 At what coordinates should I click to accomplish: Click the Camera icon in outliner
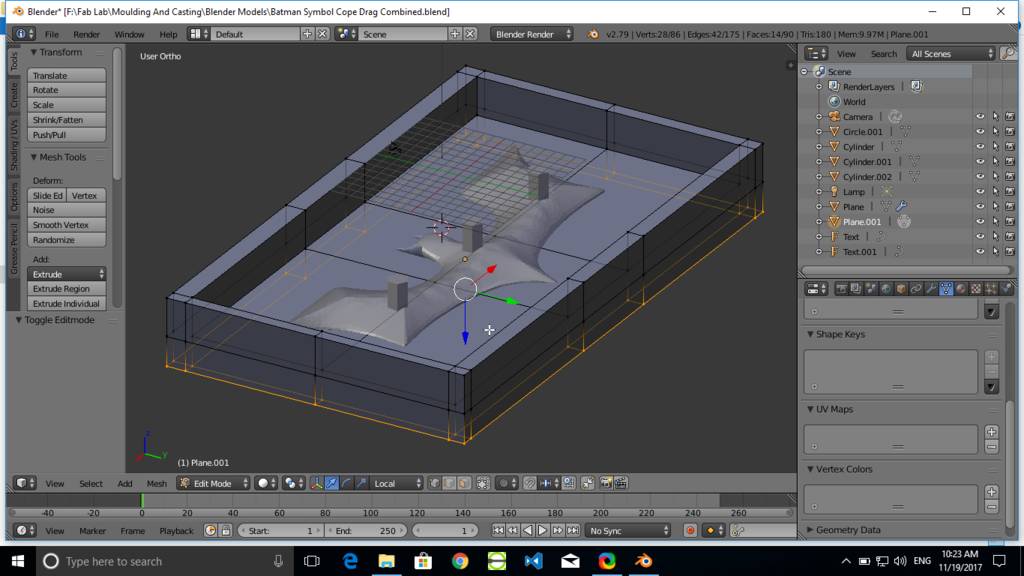[x=834, y=117]
